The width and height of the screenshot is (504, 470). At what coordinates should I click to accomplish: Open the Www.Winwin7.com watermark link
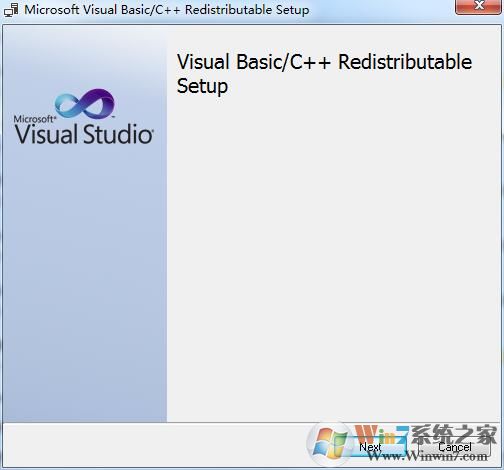[x=427, y=456]
